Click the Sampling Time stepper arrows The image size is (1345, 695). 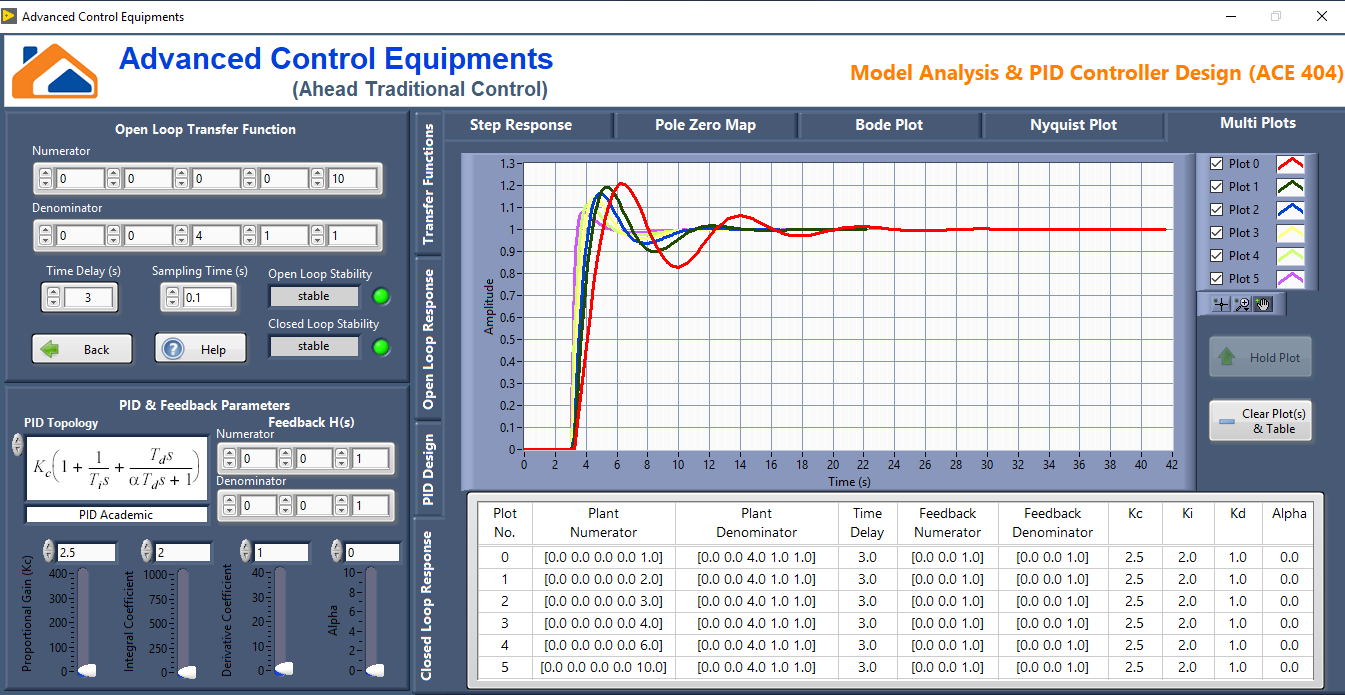tap(171, 297)
